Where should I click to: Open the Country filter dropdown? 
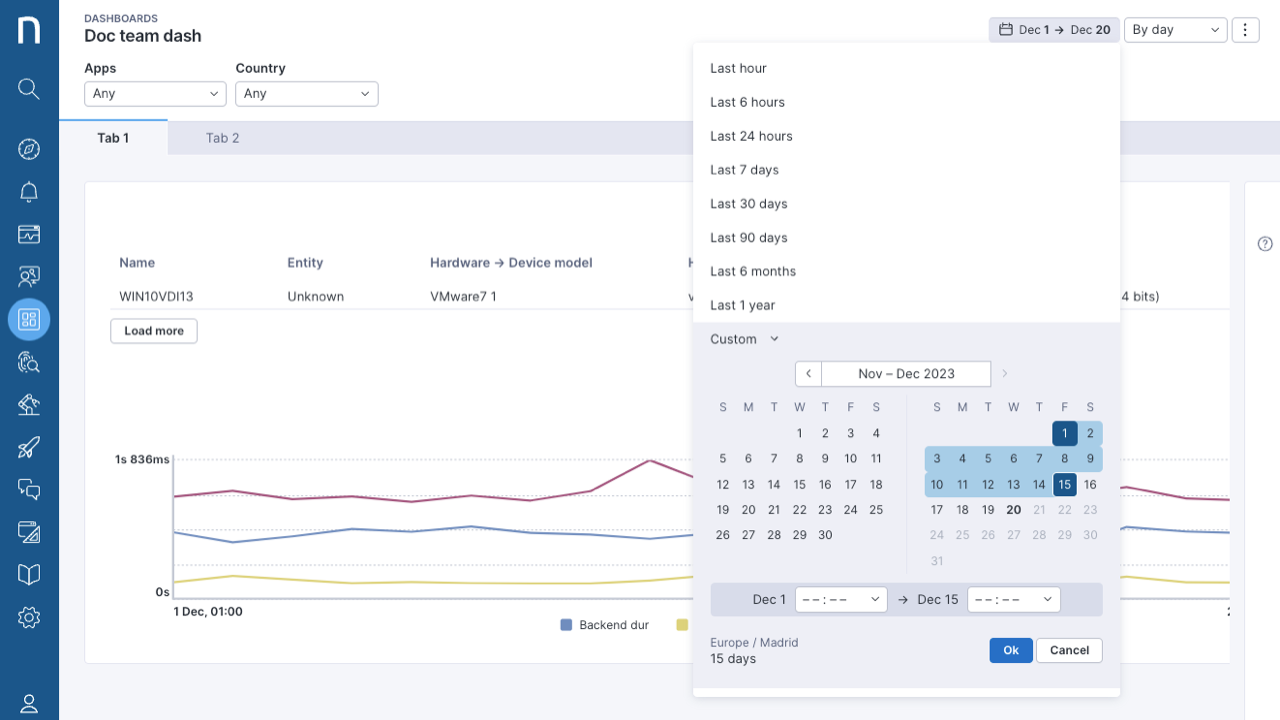pos(306,94)
